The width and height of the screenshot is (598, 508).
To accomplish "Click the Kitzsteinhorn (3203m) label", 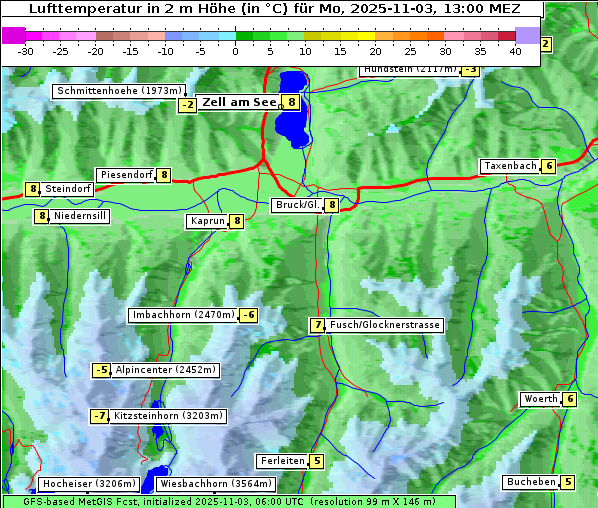I will click(168, 416).
